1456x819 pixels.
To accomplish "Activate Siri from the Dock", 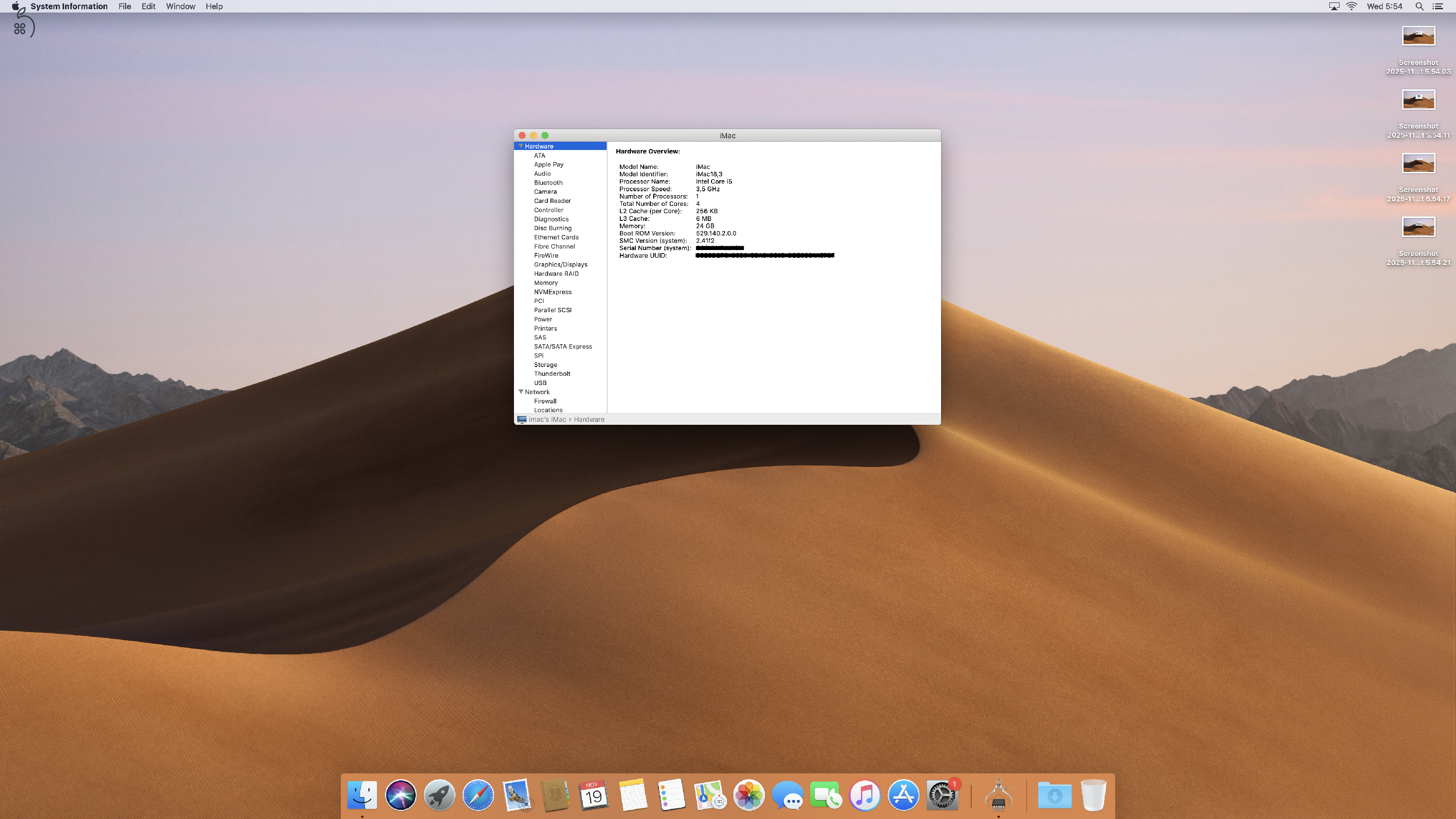I will [x=401, y=795].
